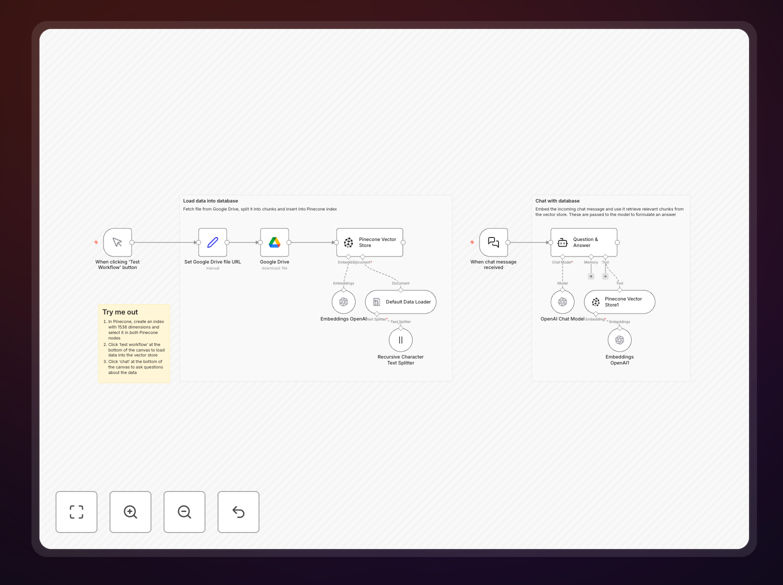Click the Memory plus connector under Question & Answer
This screenshot has height=585, width=783.
click(591, 276)
